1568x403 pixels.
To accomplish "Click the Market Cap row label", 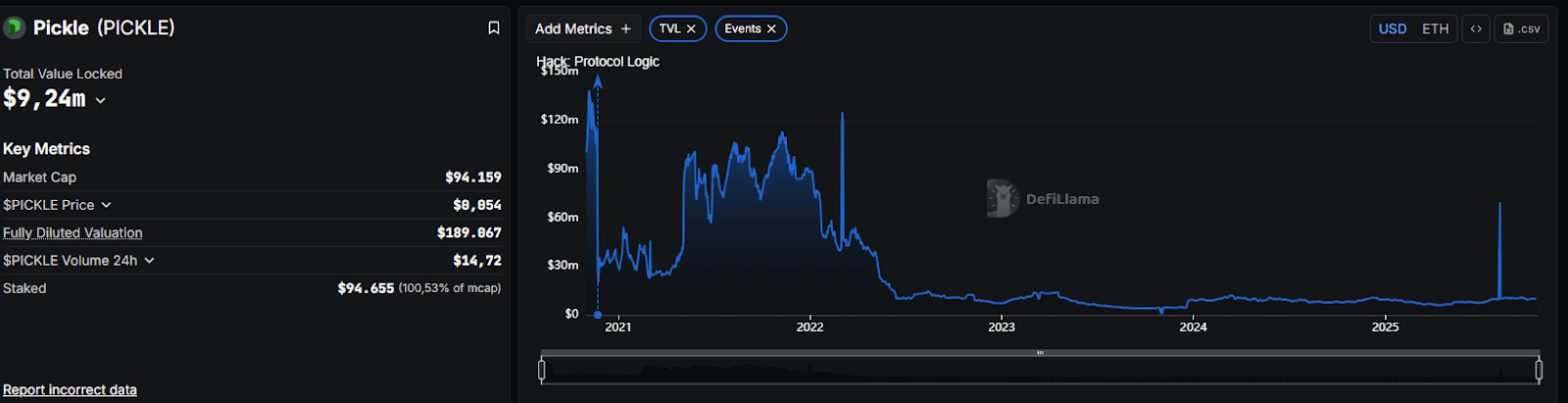I will click(x=39, y=177).
